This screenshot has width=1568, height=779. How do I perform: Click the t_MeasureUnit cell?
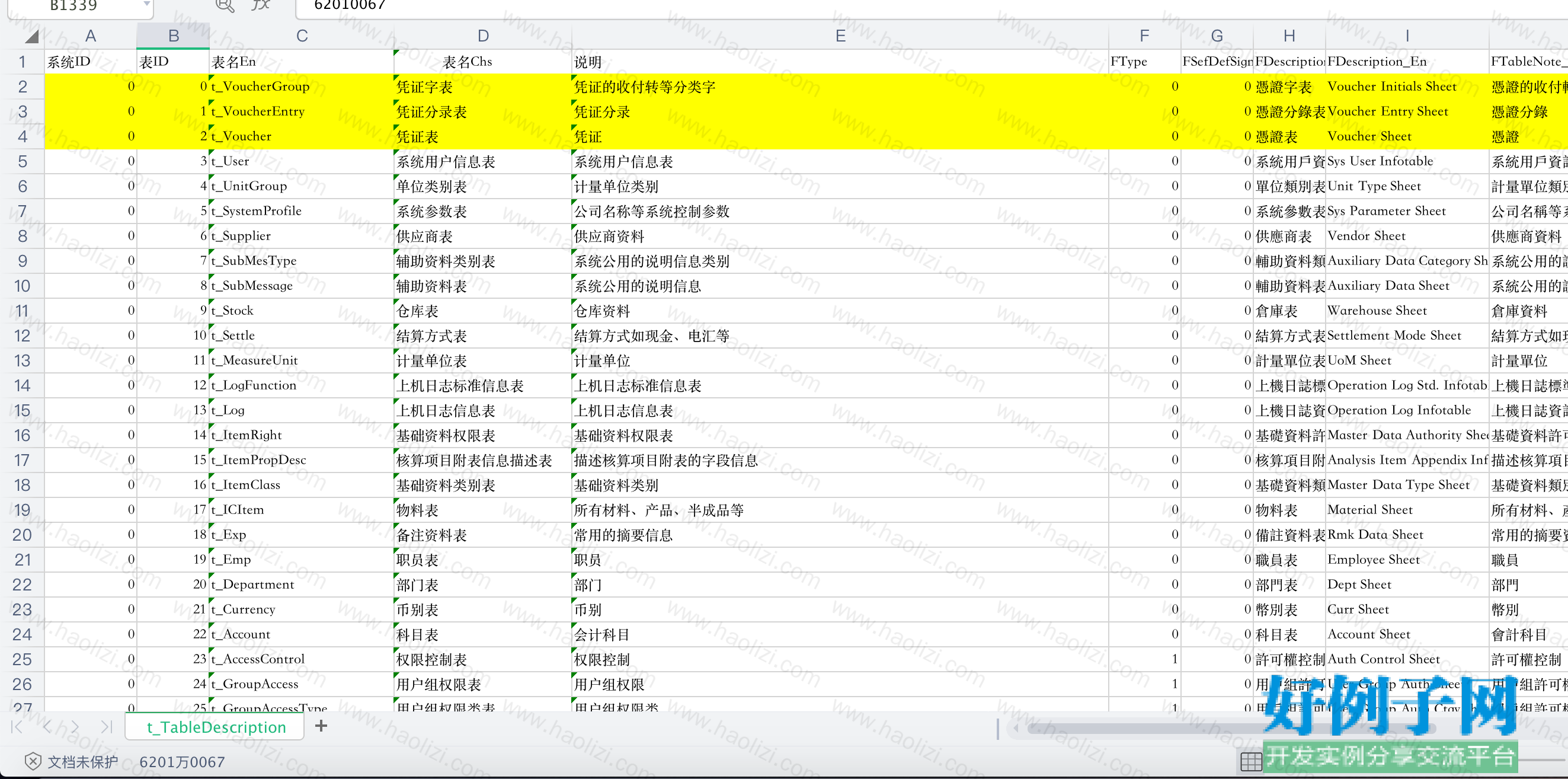pyautogui.click(x=301, y=360)
